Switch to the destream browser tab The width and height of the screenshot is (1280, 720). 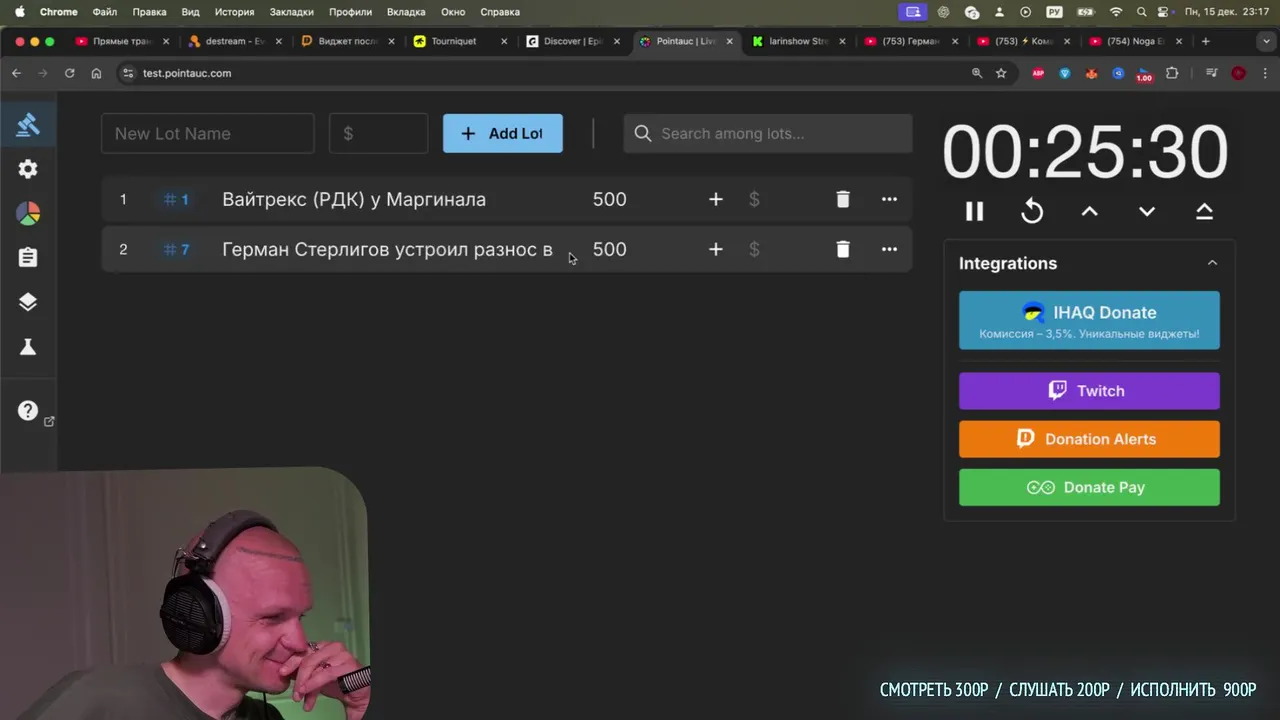pos(234,41)
